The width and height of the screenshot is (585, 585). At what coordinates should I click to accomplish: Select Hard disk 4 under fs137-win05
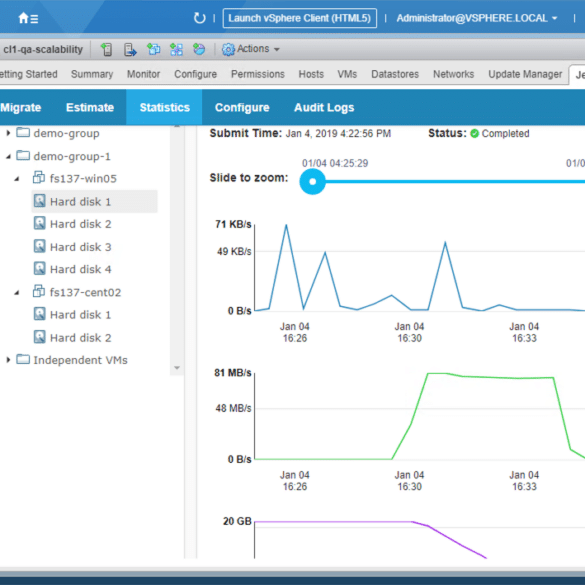coord(81,269)
